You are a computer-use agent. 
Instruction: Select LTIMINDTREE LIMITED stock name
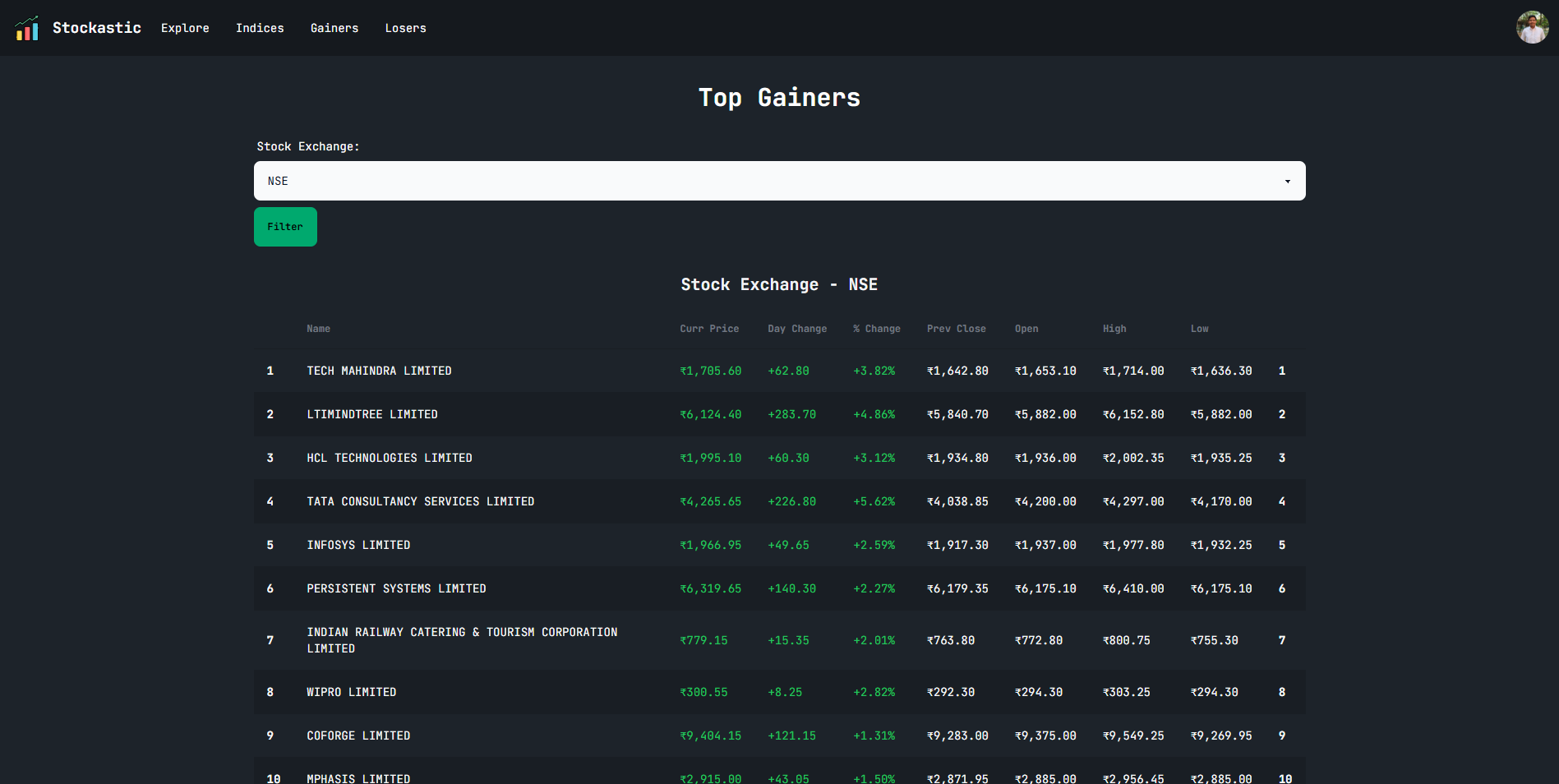tap(372, 414)
